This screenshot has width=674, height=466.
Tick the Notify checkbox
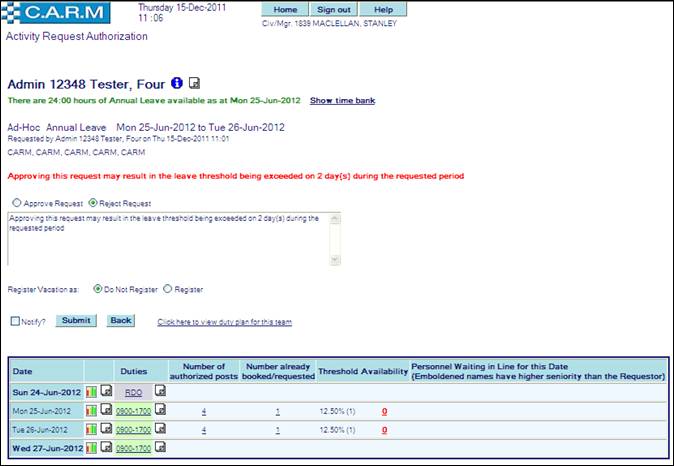tap(14, 321)
